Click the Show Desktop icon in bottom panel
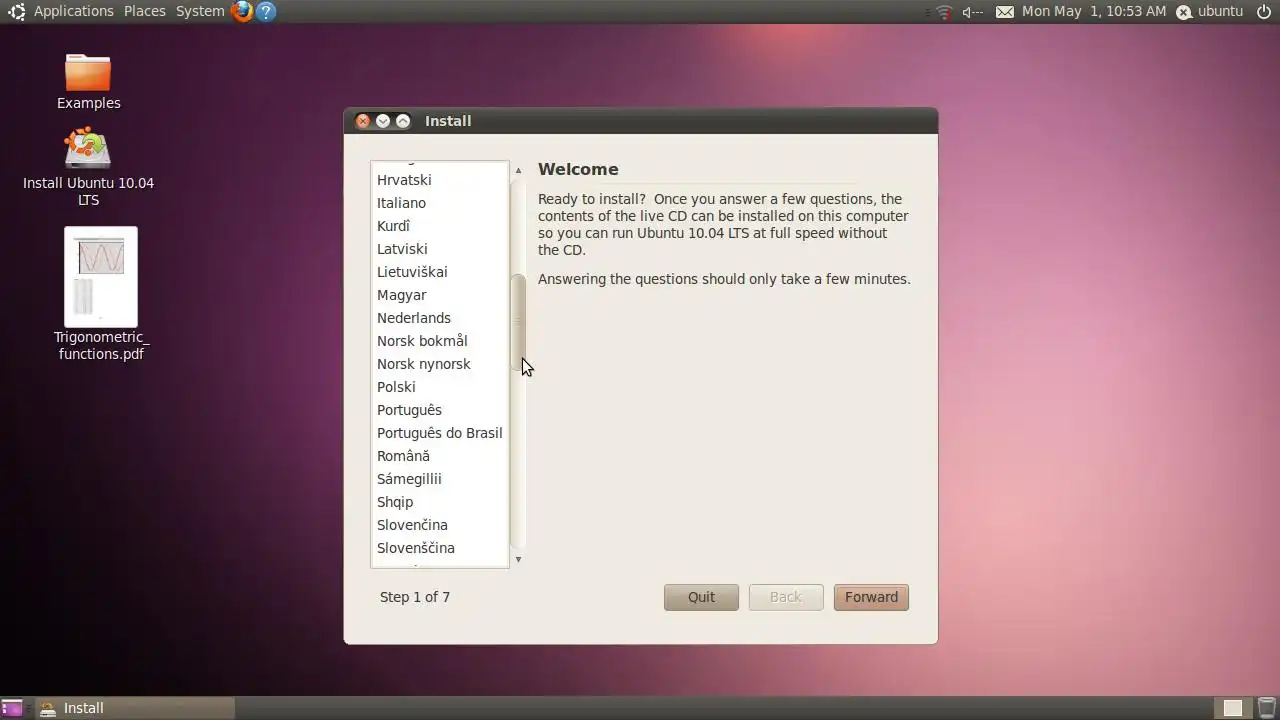The image size is (1280, 720). tap(12, 708)
